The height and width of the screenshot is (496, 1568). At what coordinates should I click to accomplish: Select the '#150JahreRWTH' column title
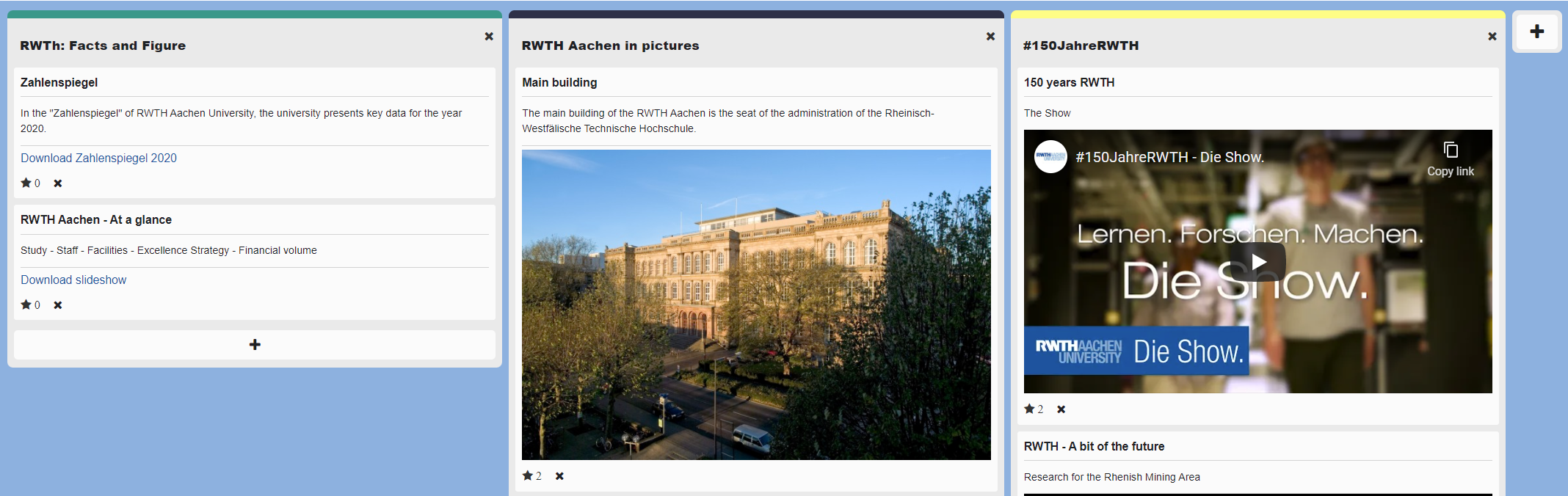(1081, 45)
